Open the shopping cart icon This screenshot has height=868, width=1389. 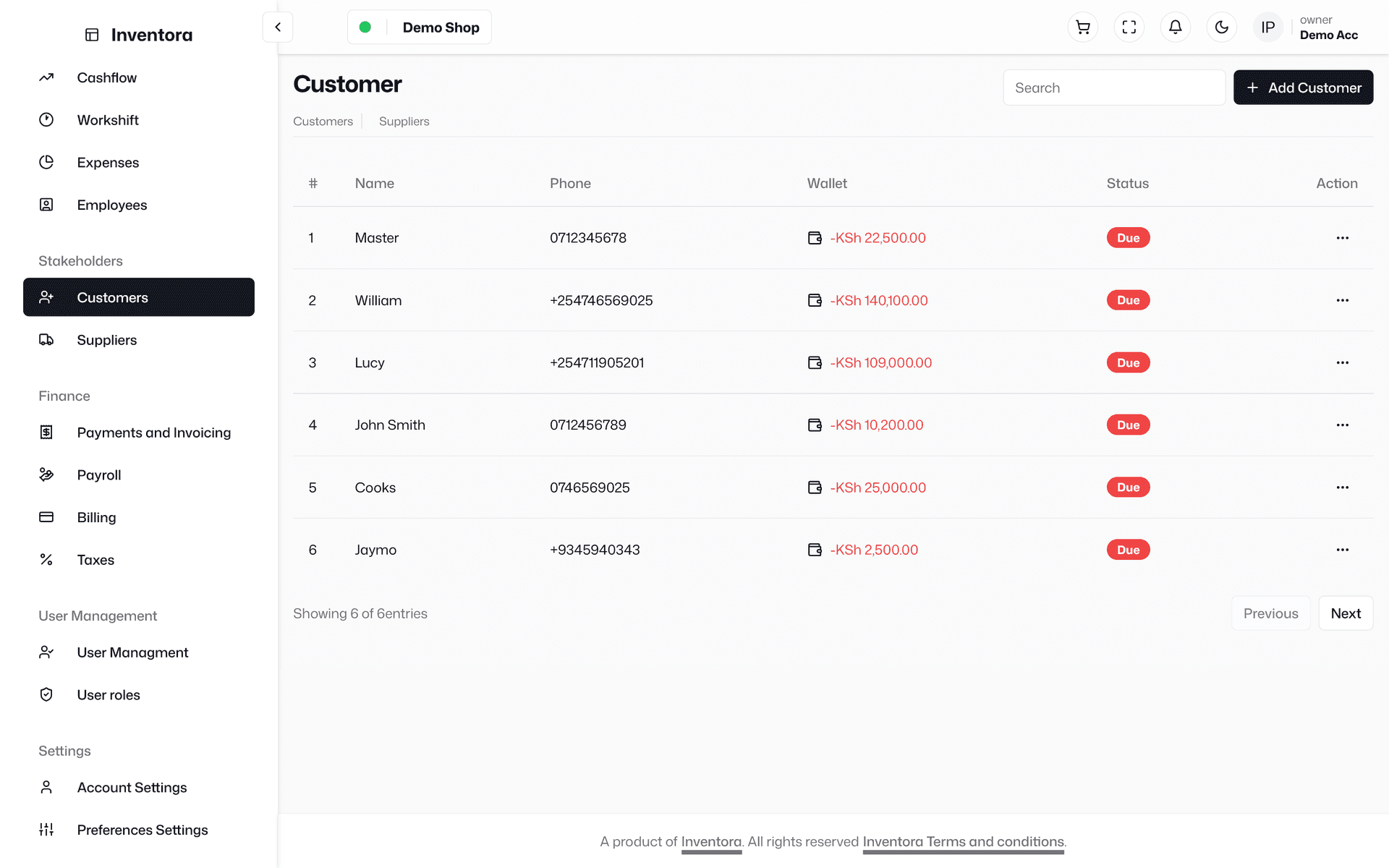[x=1083, y=27]
